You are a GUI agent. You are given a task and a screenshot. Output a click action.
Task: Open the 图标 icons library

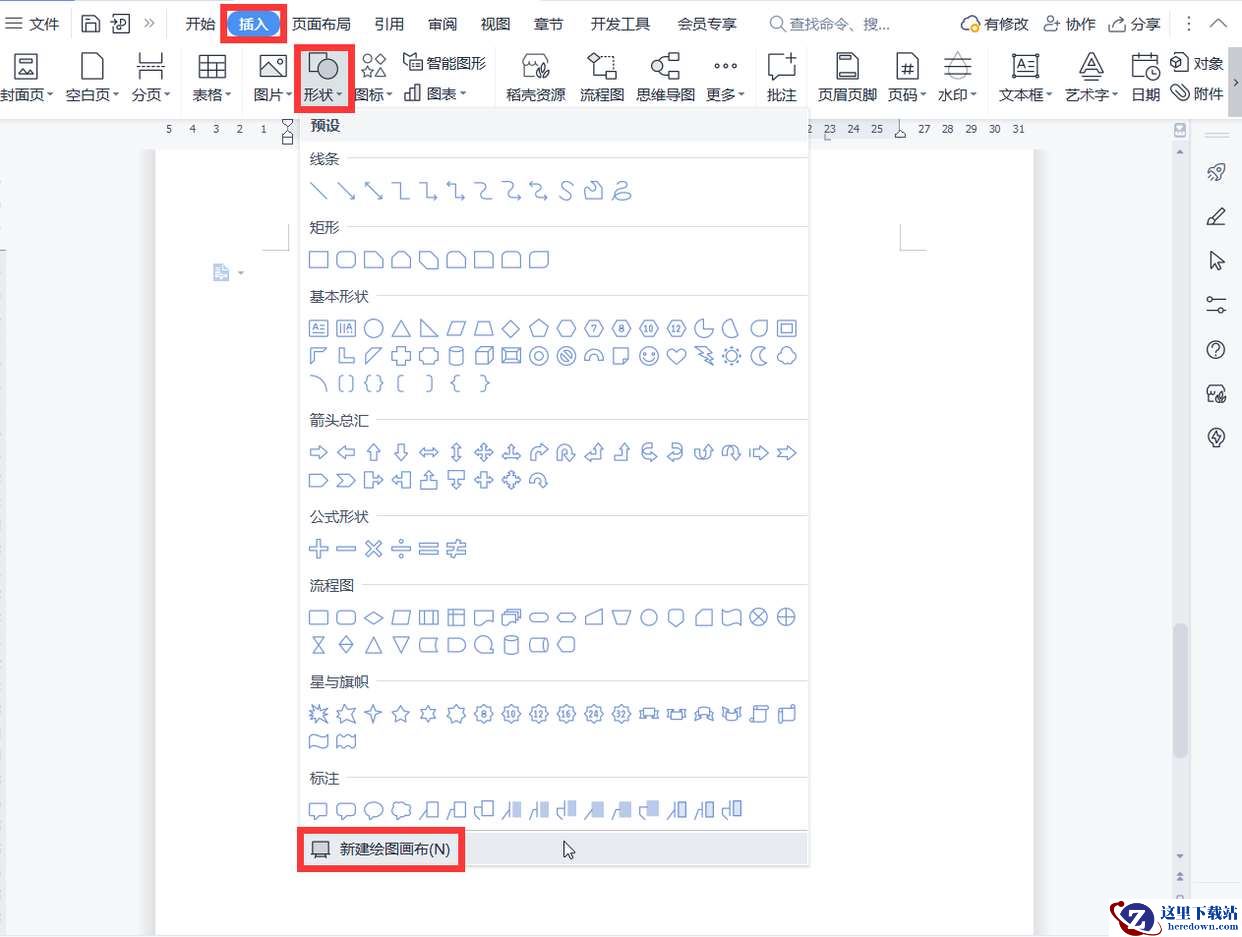click(x=374, y=78)
